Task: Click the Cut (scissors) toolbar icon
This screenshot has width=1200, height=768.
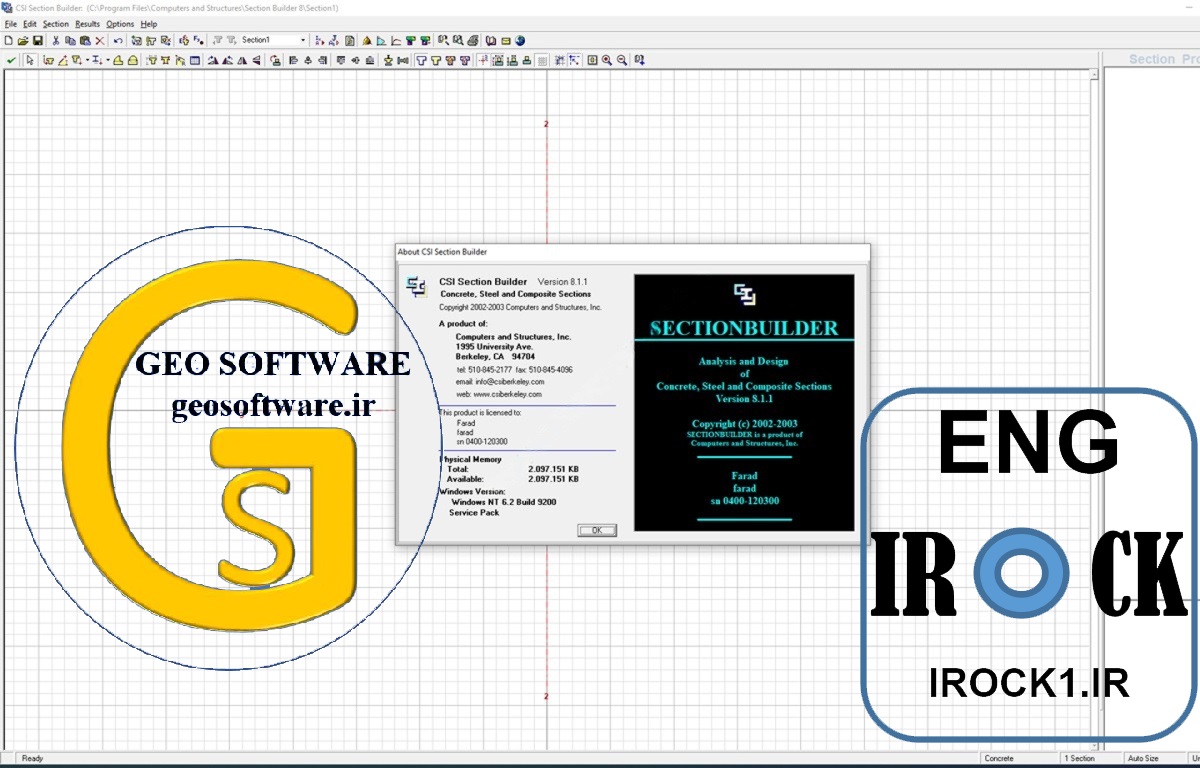Action: pyautogui.click(x=56, y=41)
